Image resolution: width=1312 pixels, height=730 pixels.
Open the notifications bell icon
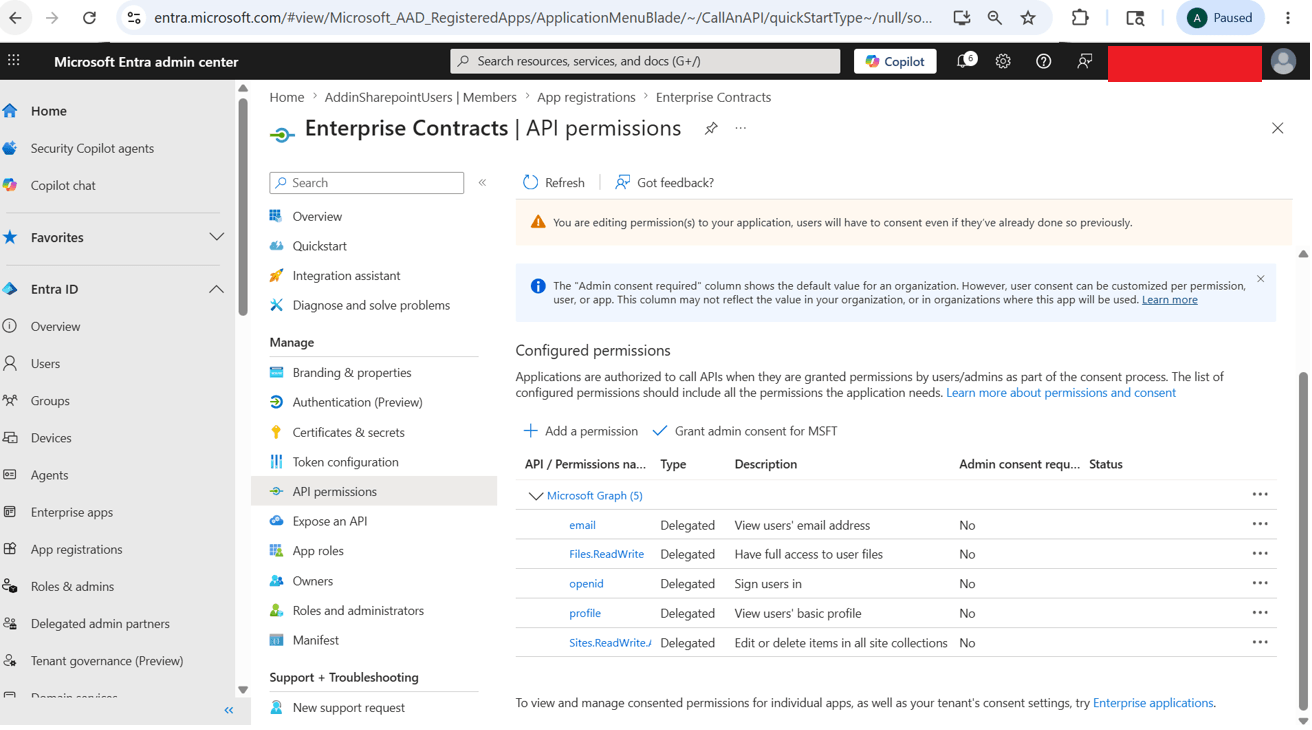pos(964,61)
